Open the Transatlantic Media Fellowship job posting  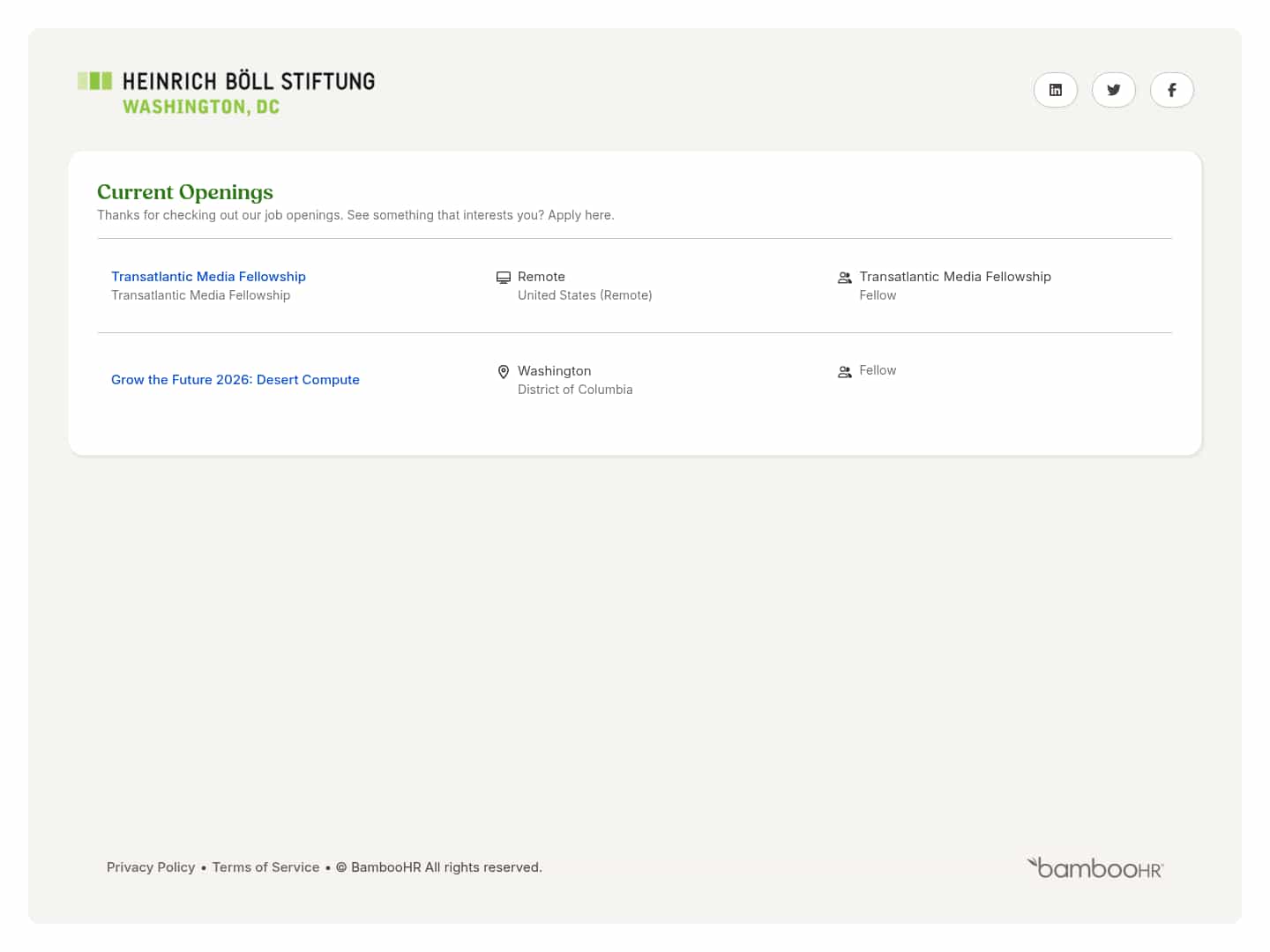pos(208,277)
